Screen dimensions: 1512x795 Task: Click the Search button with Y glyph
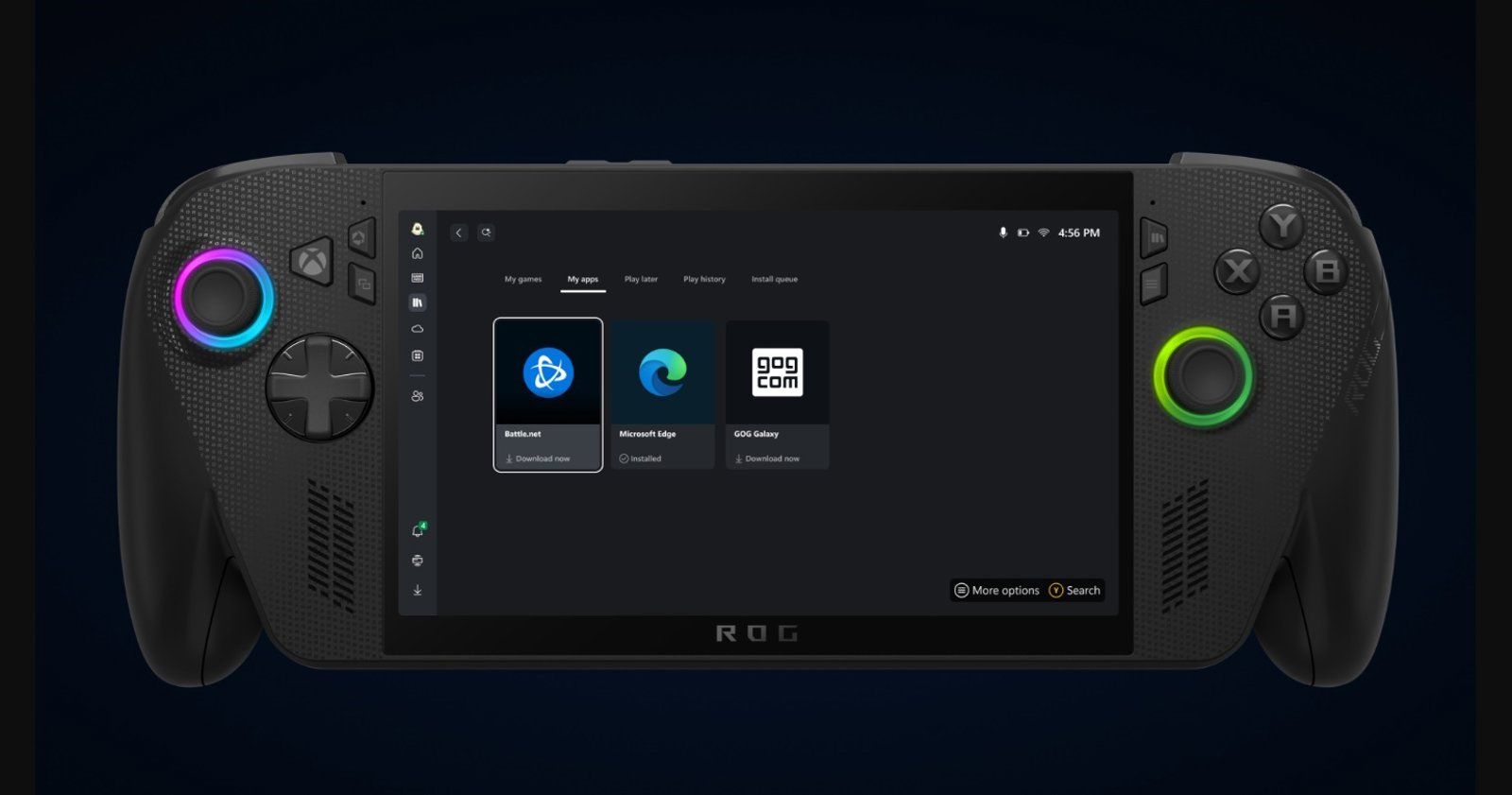pyautogui.click(x=1075, y=590)
